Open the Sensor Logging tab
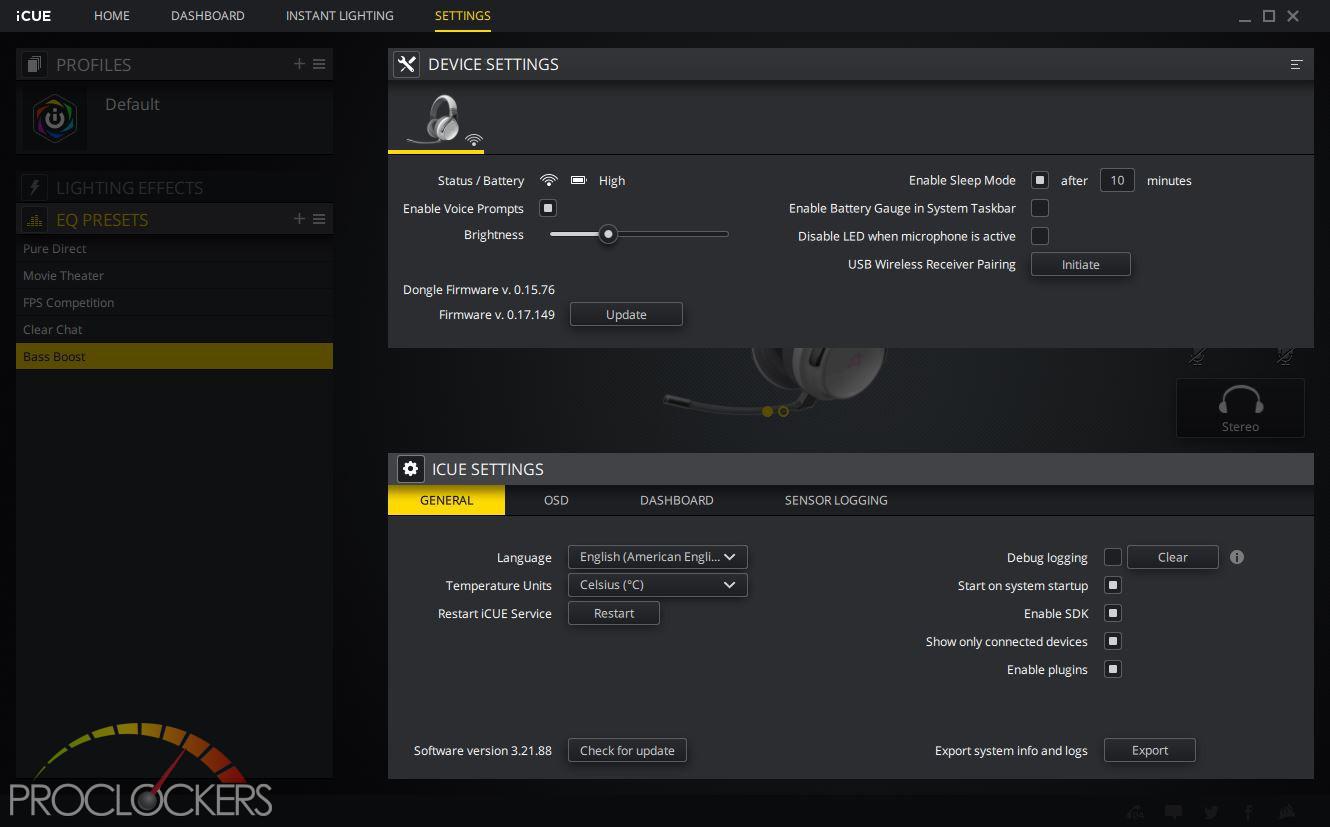1330x827 pixels. point(836,500)
